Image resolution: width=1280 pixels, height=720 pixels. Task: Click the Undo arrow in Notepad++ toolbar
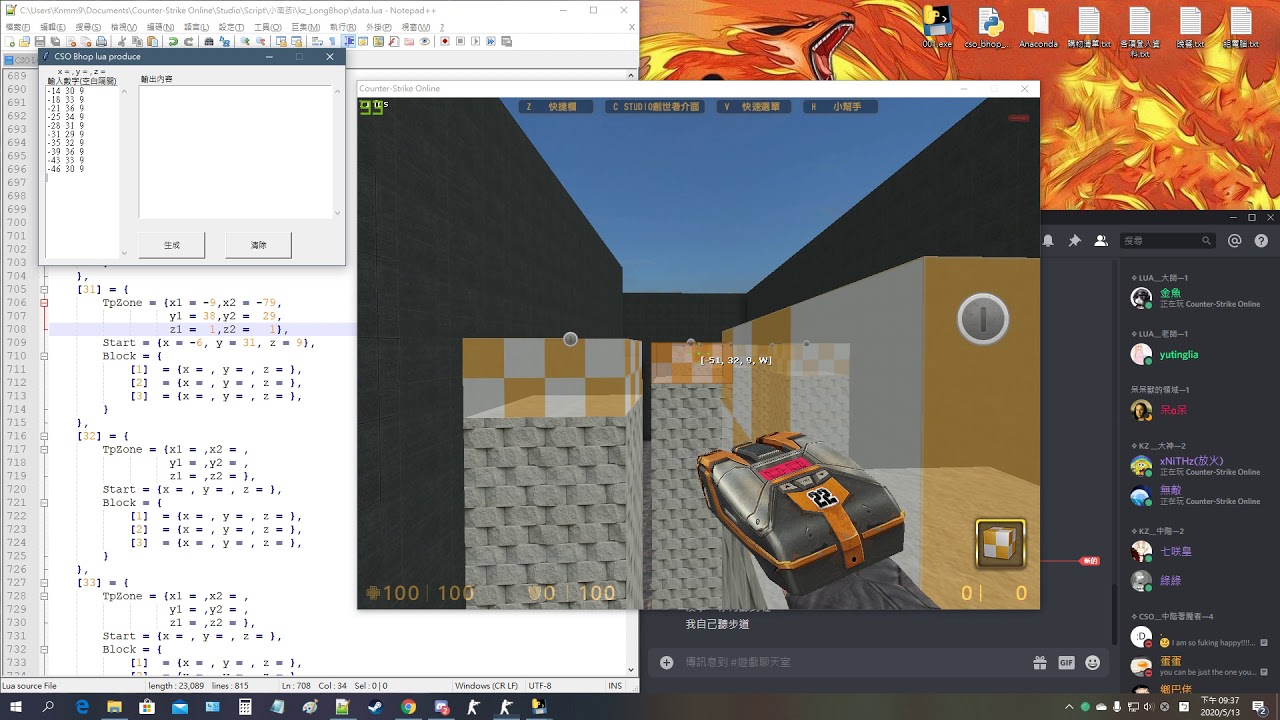coord(173,41)
